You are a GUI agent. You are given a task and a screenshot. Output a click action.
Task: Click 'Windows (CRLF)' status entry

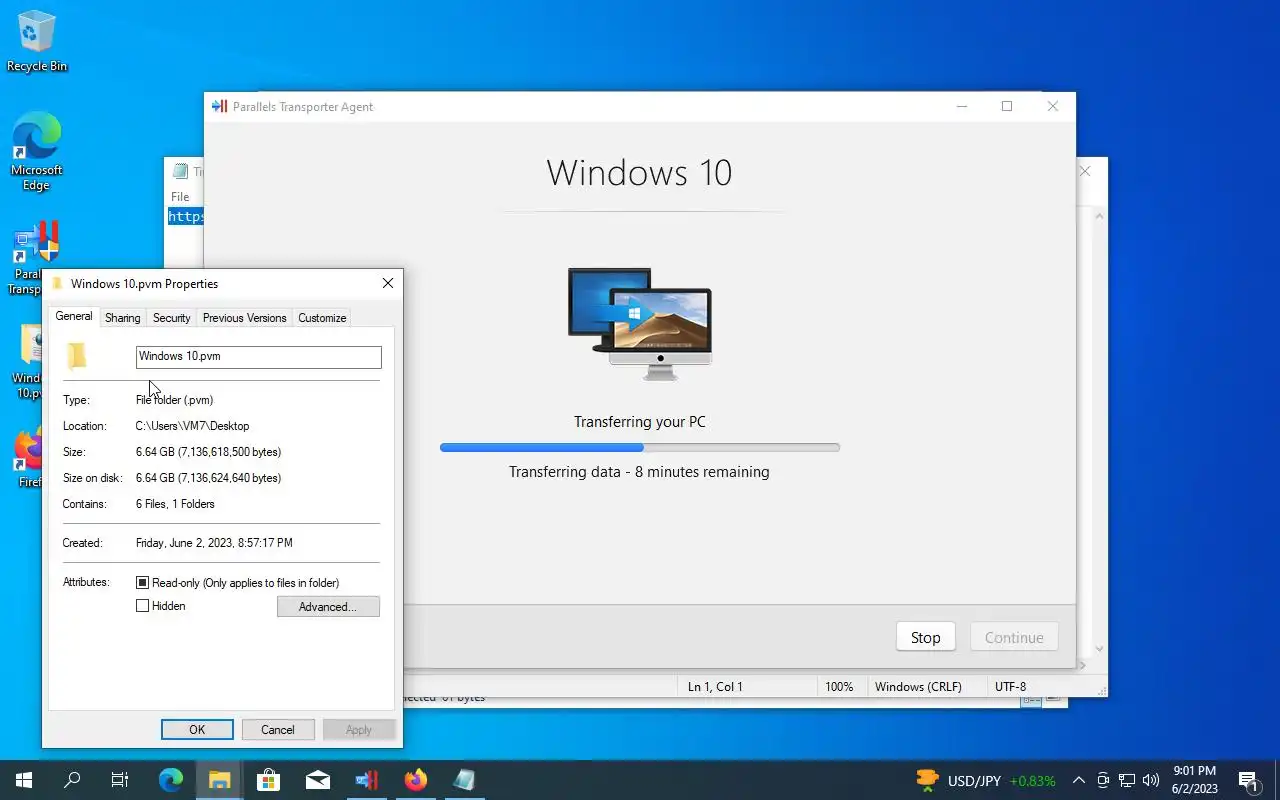pyautogui.click(x=918, y=687)
